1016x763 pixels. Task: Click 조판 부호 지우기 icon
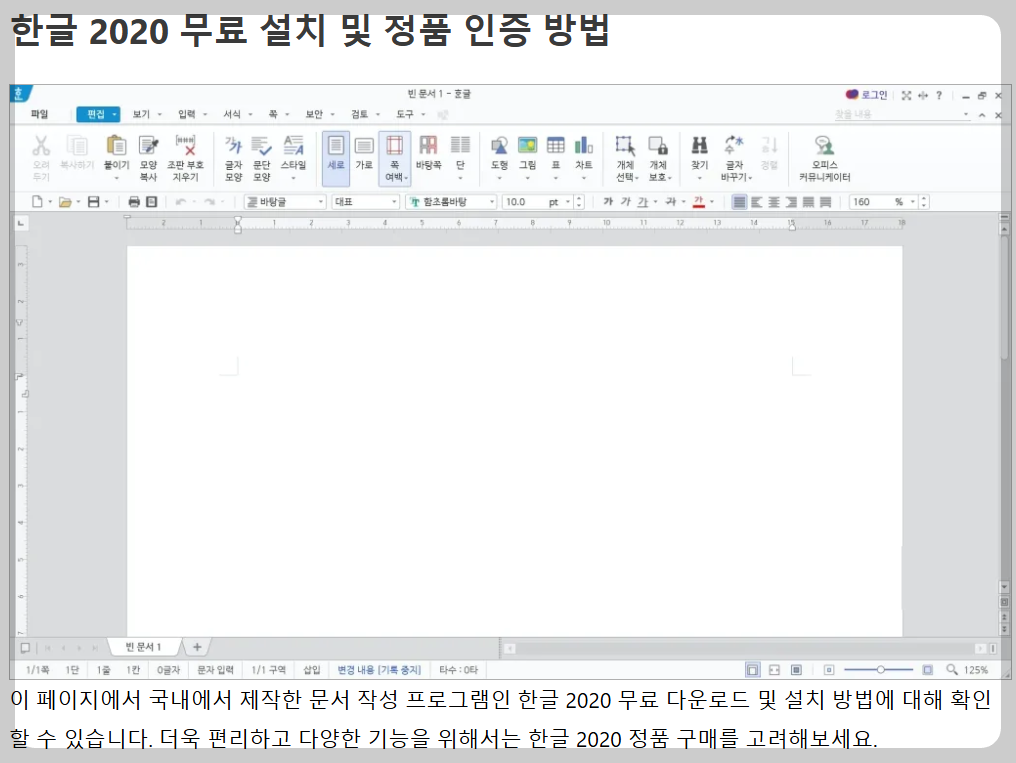coord(185,146)
